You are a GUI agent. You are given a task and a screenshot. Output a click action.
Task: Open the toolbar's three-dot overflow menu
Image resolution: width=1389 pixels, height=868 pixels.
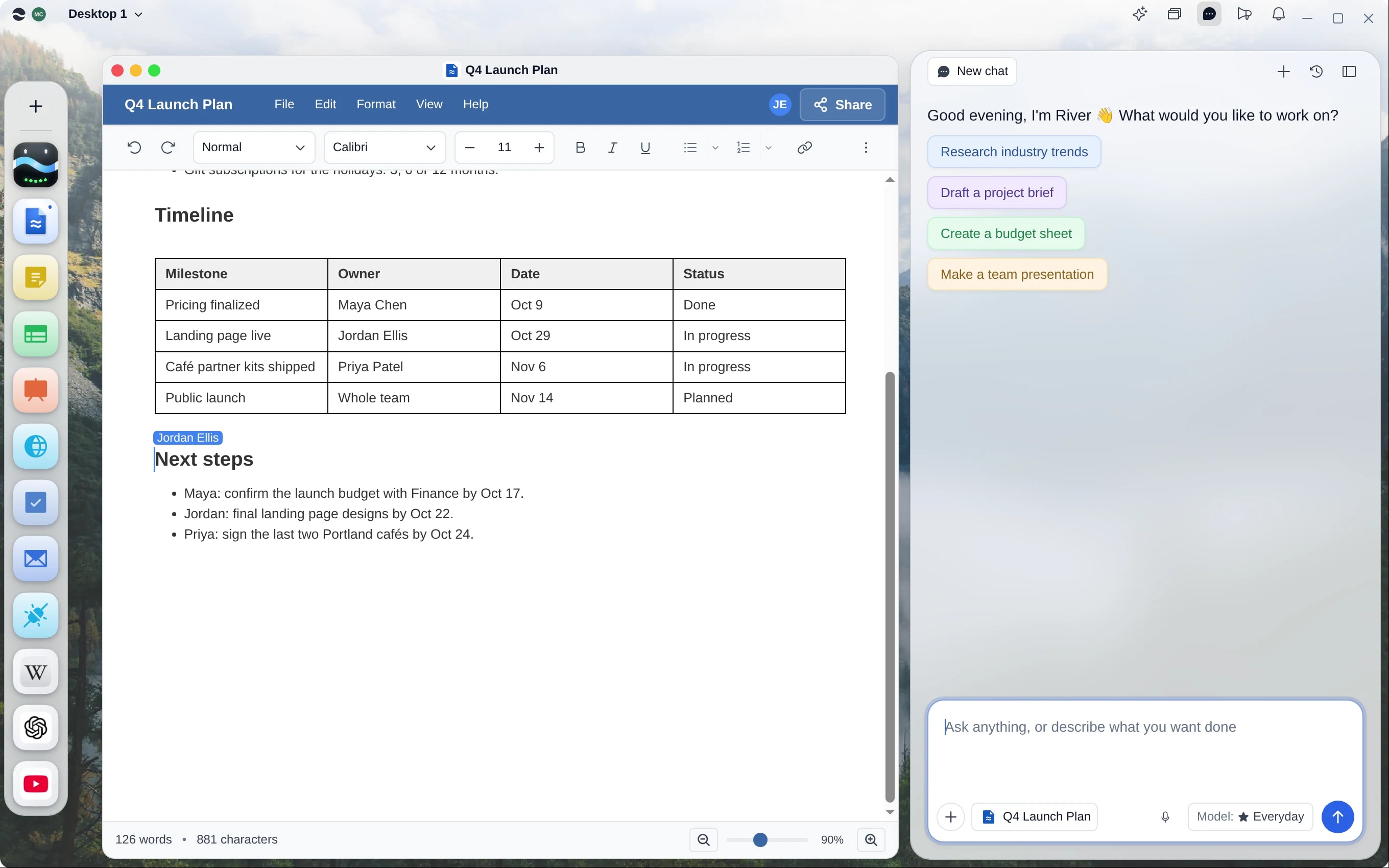tap(866, 148)
